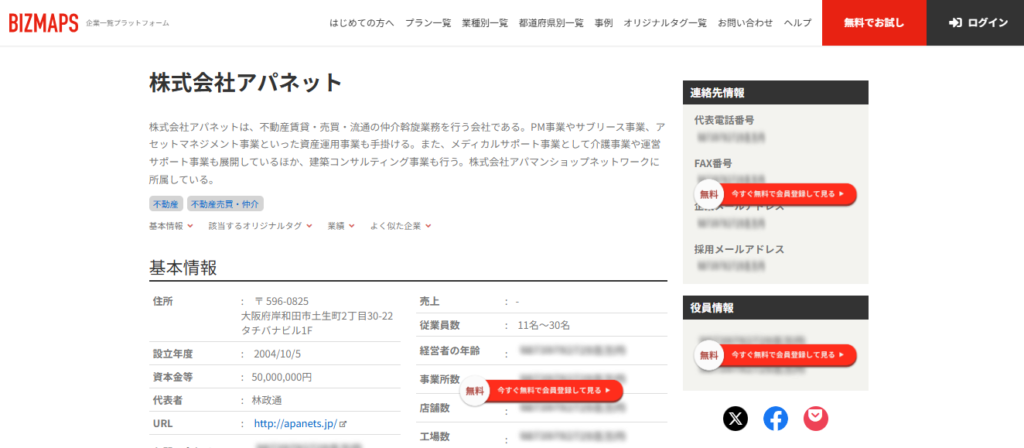Click the 採用メールアドレス label
1024x448 pixels.
pos(739,249)
